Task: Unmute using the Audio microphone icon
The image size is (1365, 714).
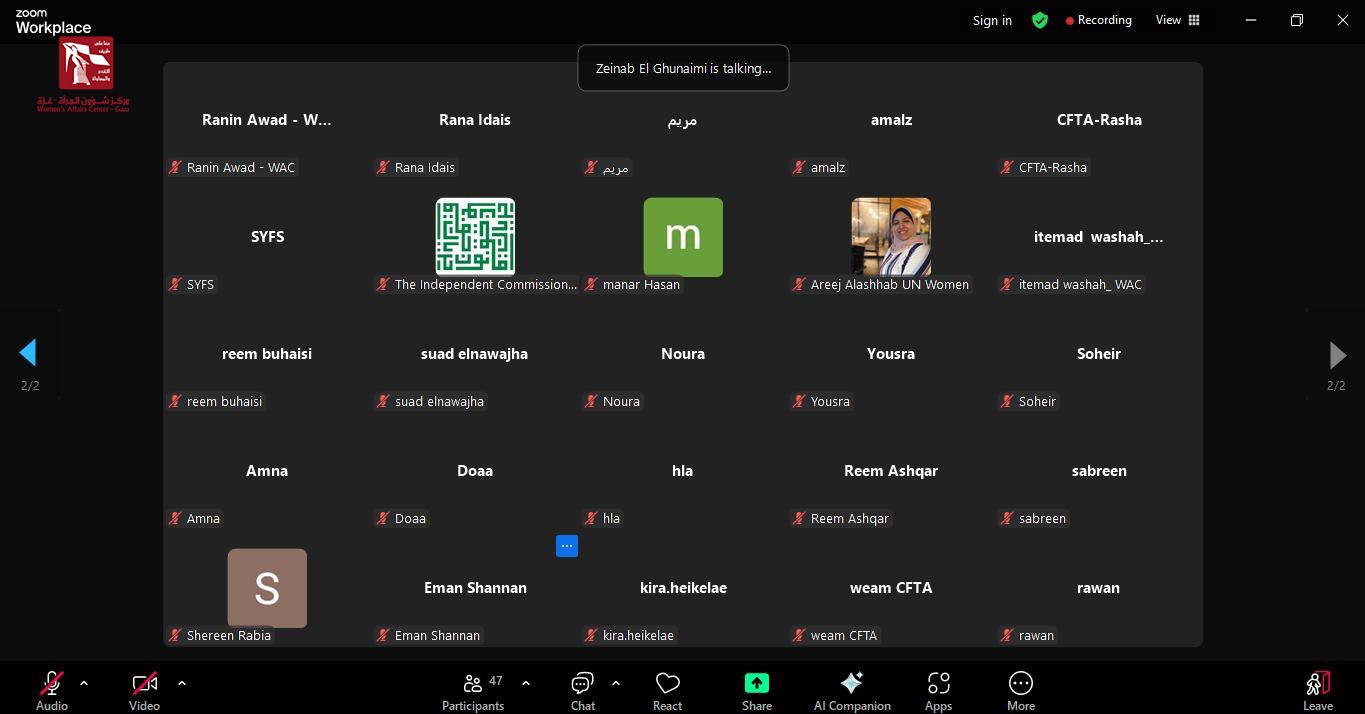Action: pos(51,684)
